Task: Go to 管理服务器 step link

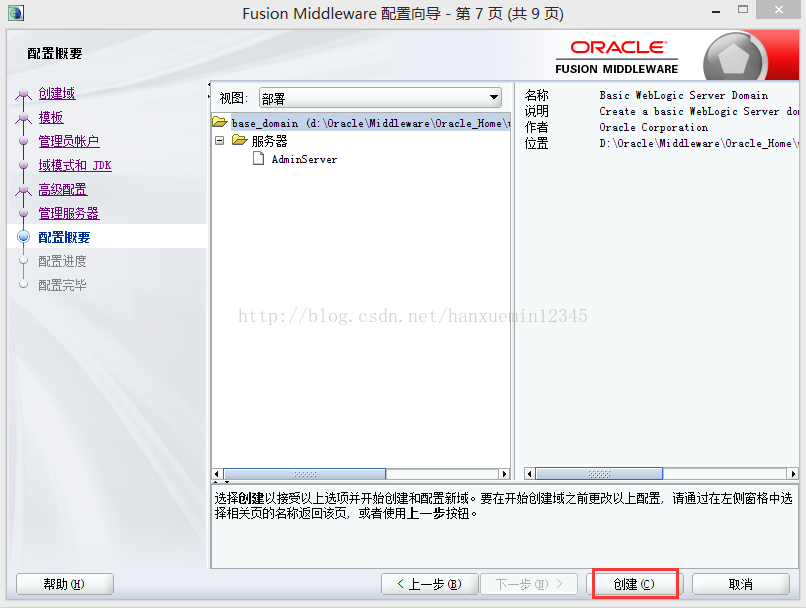Action: point(69,213)
